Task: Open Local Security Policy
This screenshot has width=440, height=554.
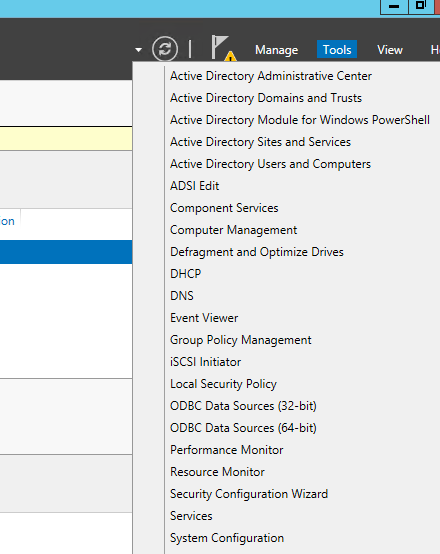Action: 223,384
